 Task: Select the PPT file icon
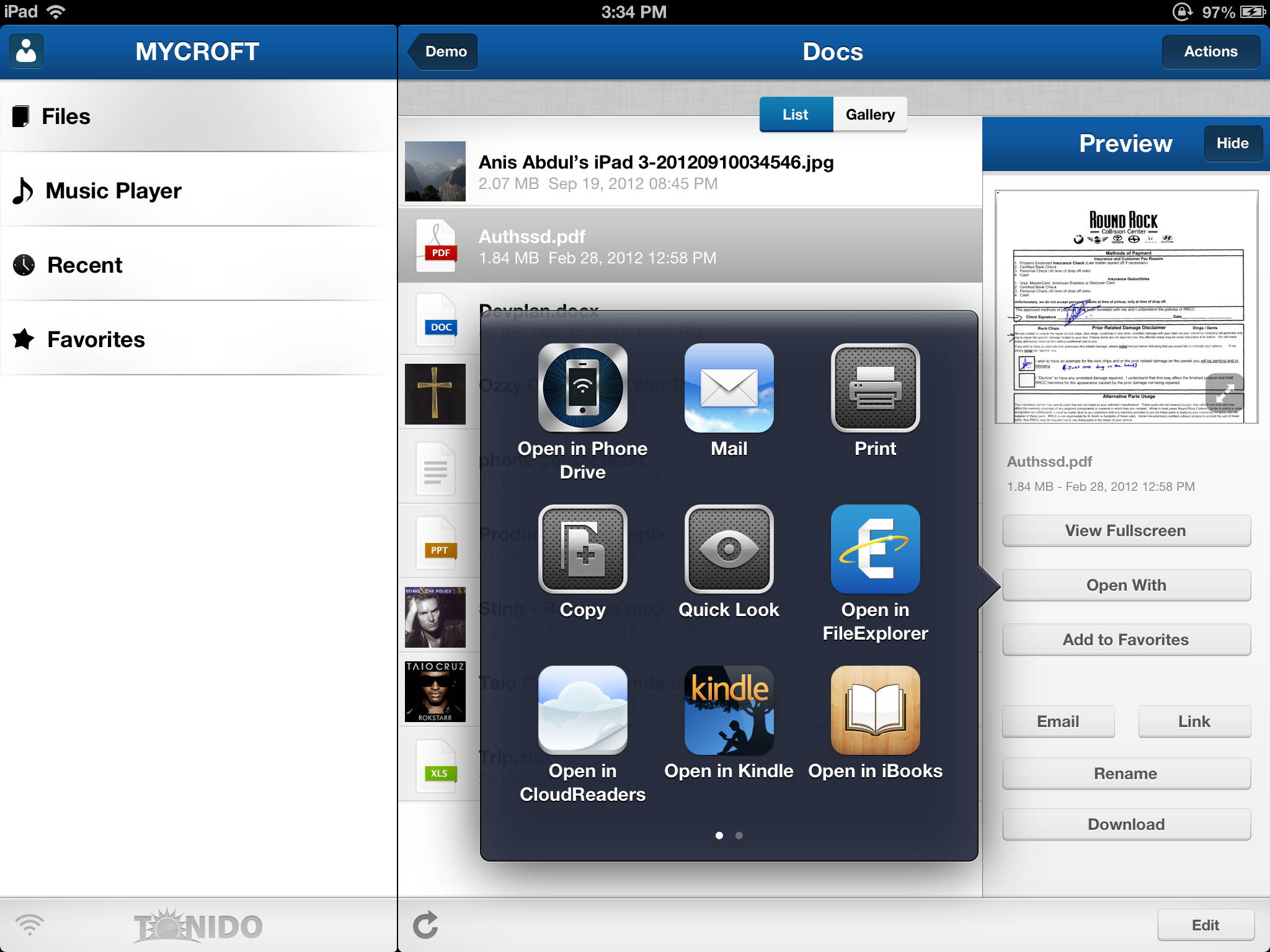point(437,544)
